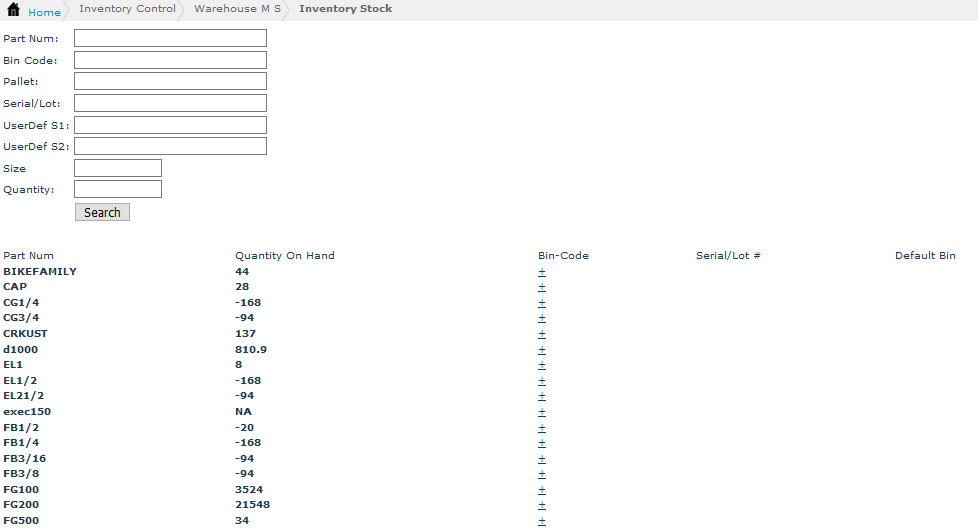
Task: Go to Warehouse M S breadcrumb
Action: (x=237, y=9)
